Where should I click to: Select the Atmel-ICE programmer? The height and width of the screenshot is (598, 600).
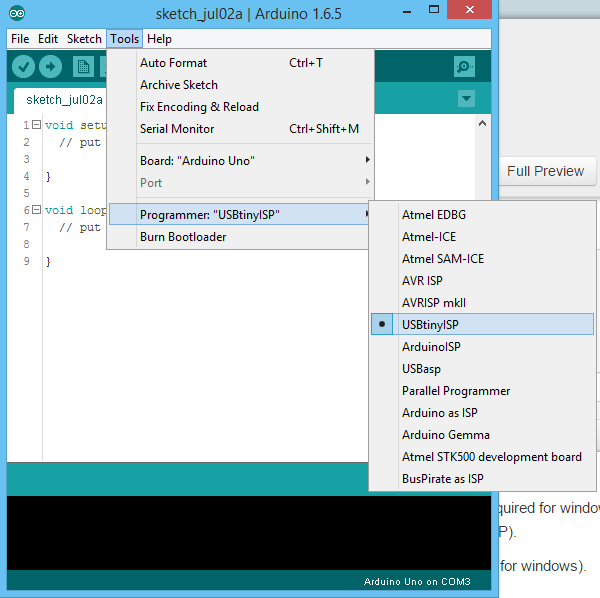click(483, 236)
